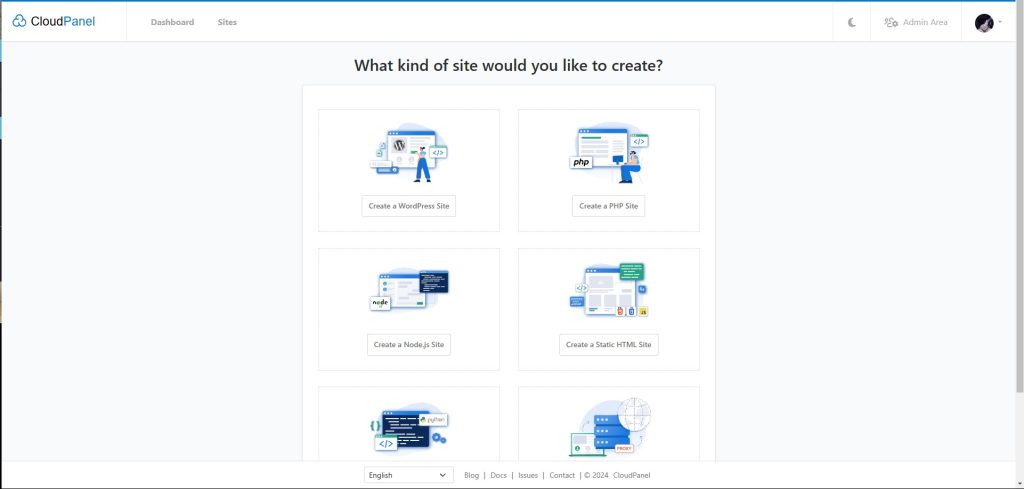
Task: Click the Admin Area users-gear icon
Action: (x=891, y=22)
